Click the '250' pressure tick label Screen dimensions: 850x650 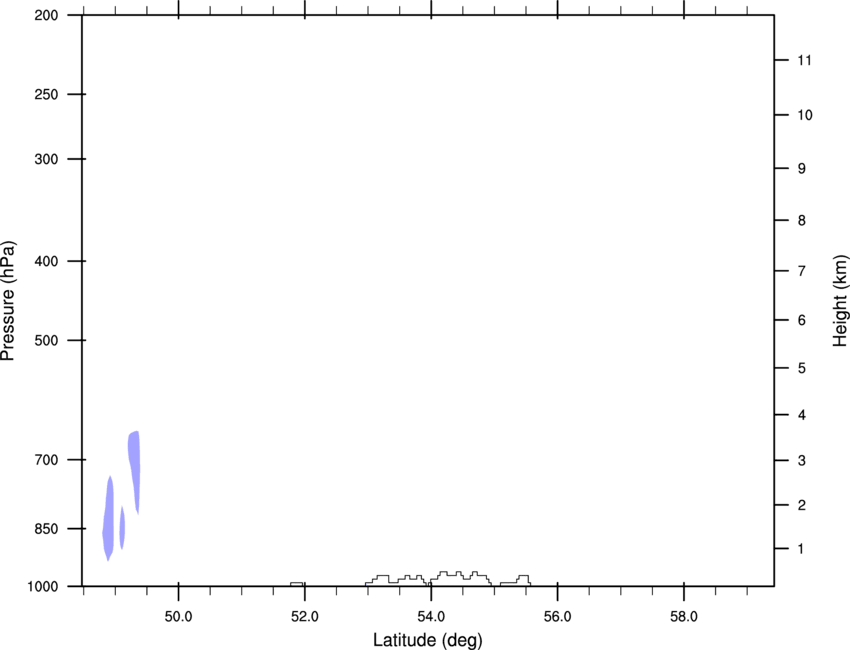coord(46,94)
